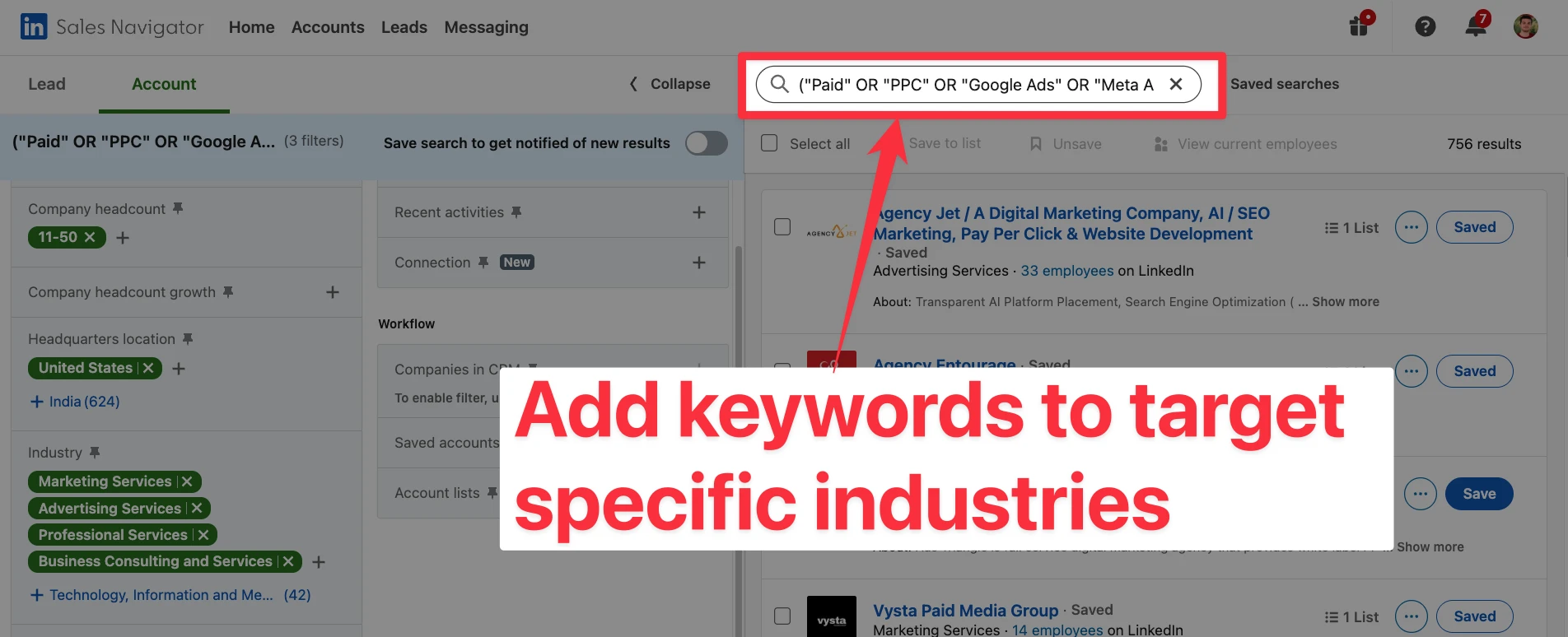Screen dimensions: 1568x637
Task: Pin the Company headcount filter
Action: point(178,208)
